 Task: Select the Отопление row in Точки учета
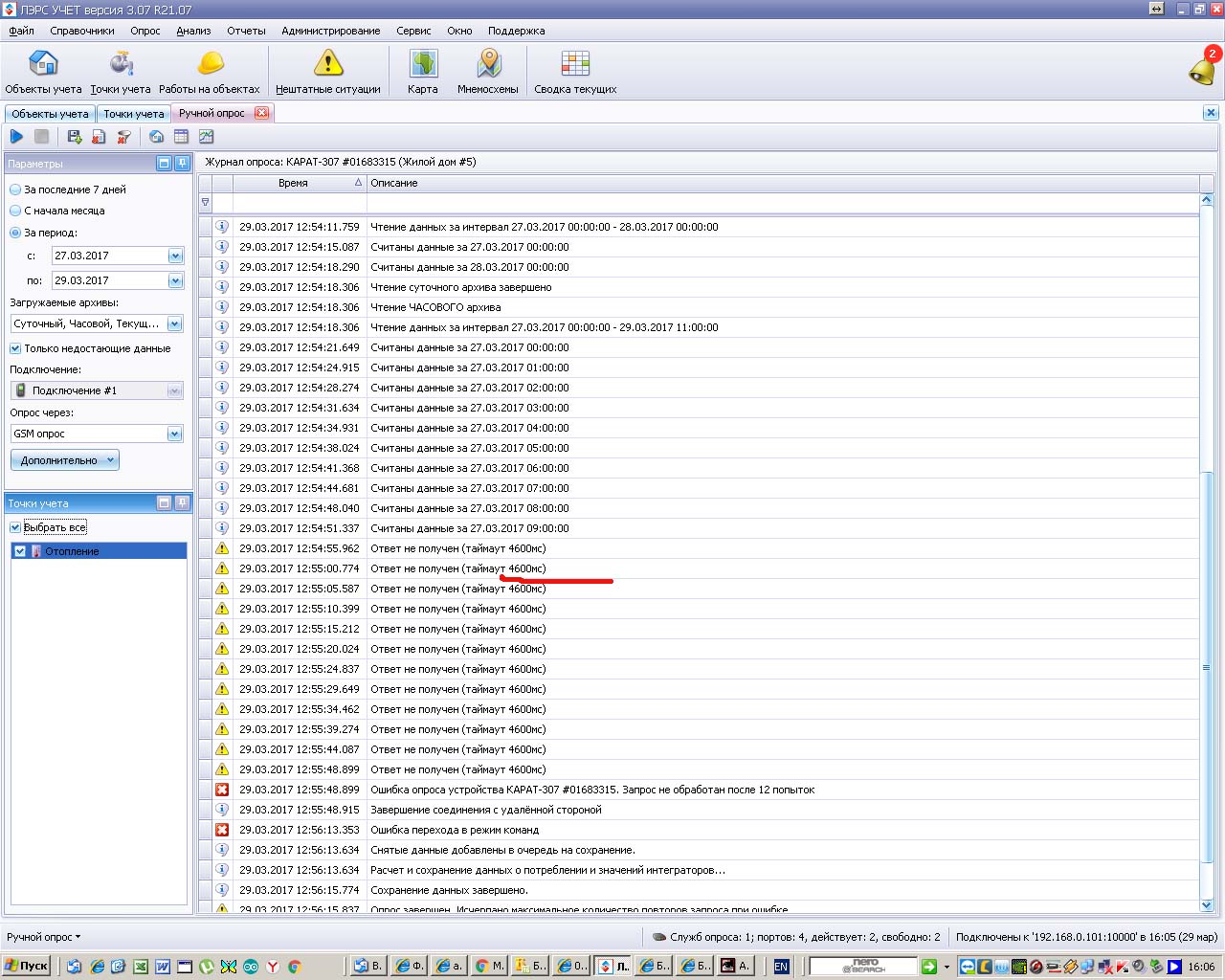point(99,551)
